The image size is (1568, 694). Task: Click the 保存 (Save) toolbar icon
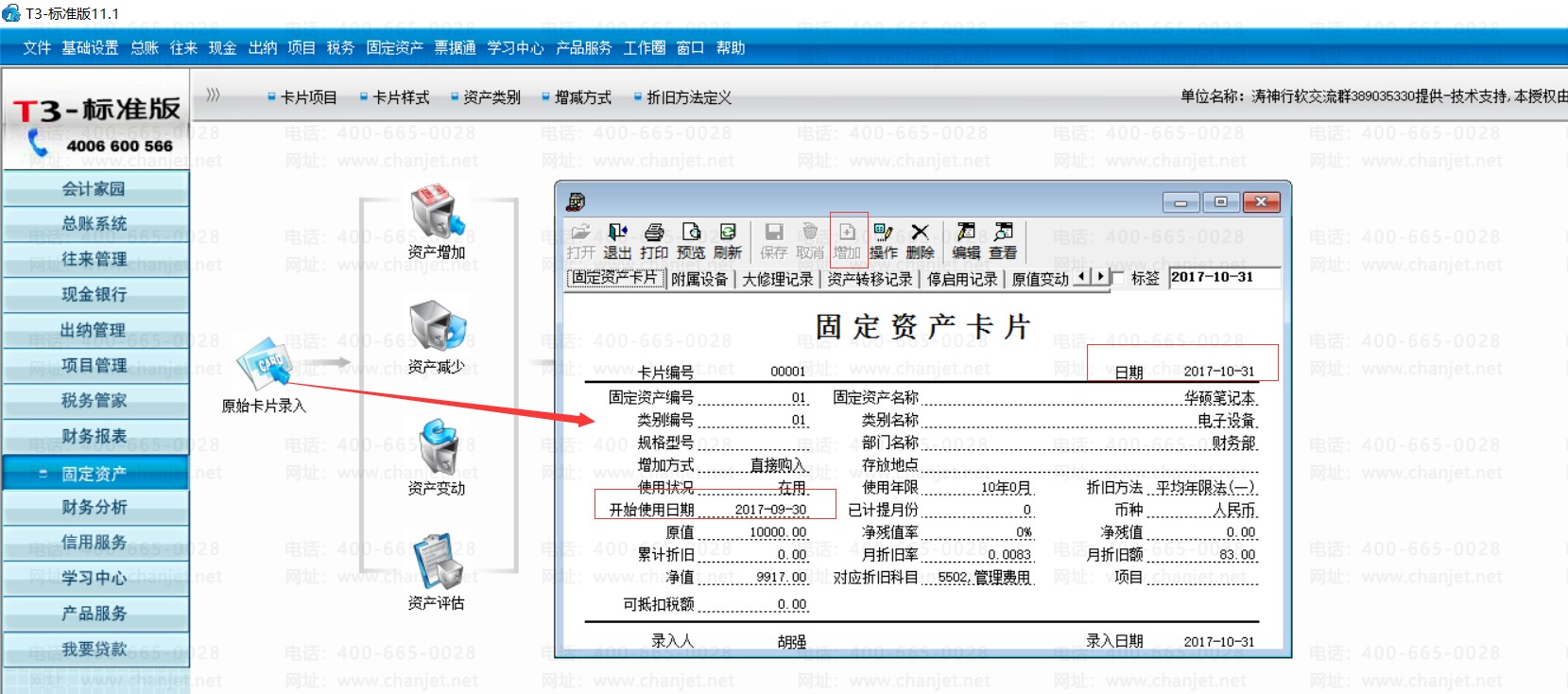(774, 242)
